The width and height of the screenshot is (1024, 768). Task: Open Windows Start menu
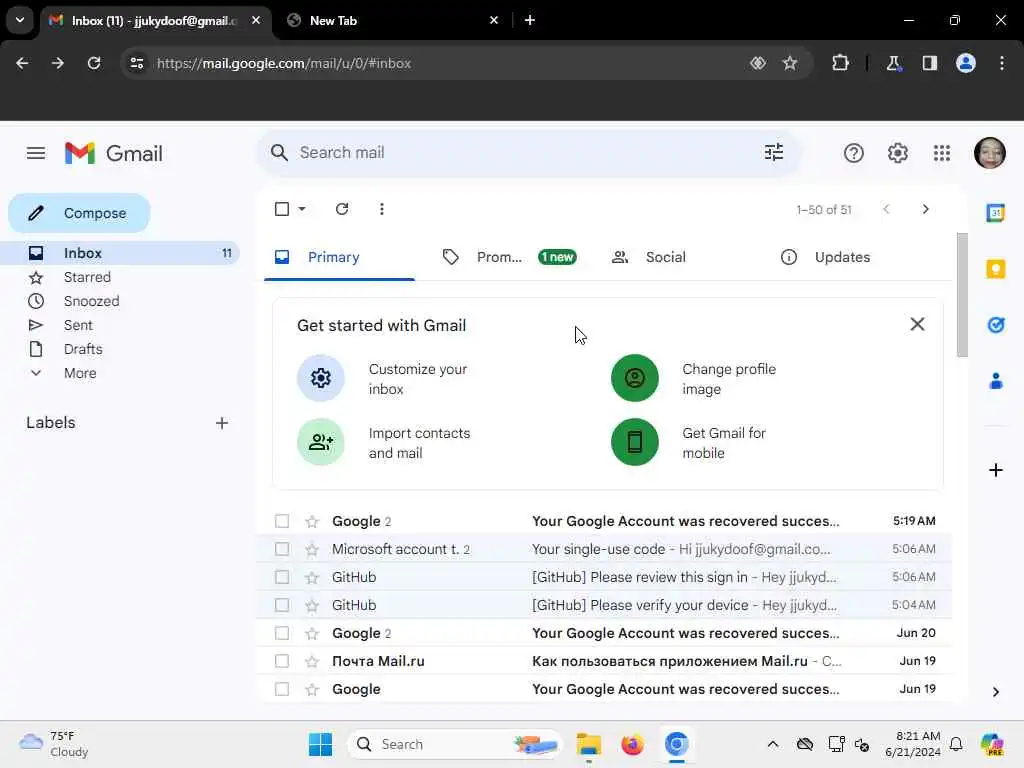tap(320, 744)
